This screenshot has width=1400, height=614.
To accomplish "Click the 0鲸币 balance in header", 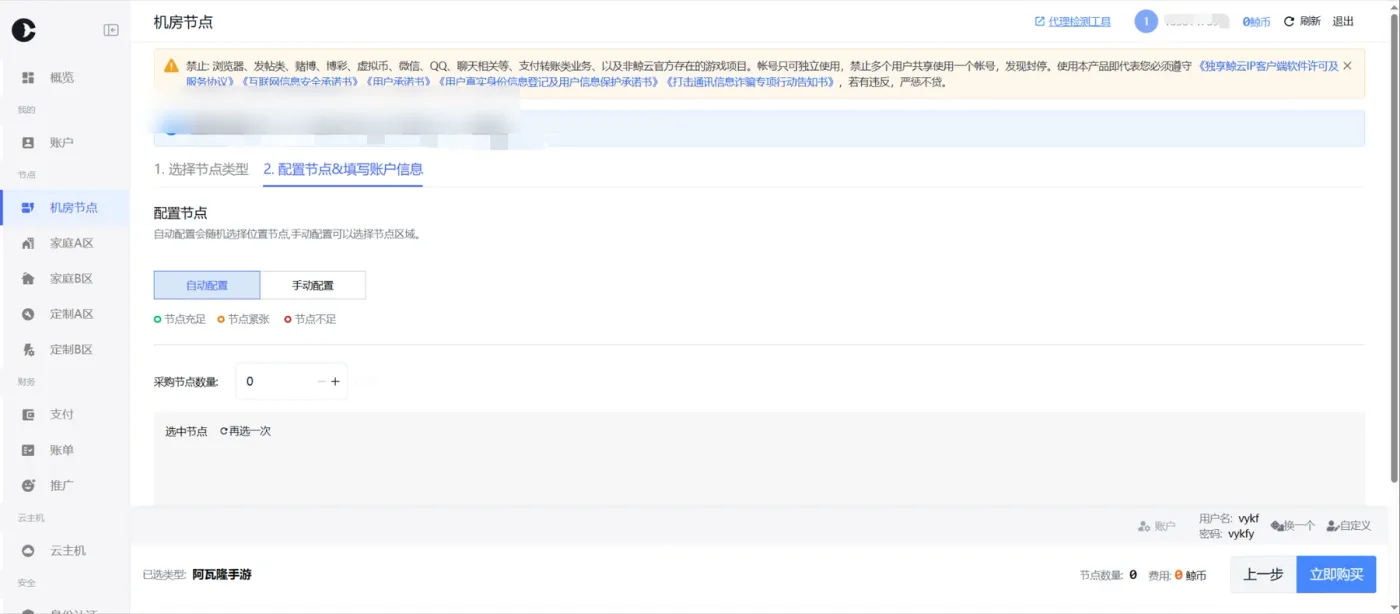I will click(x=1256, y=21).
